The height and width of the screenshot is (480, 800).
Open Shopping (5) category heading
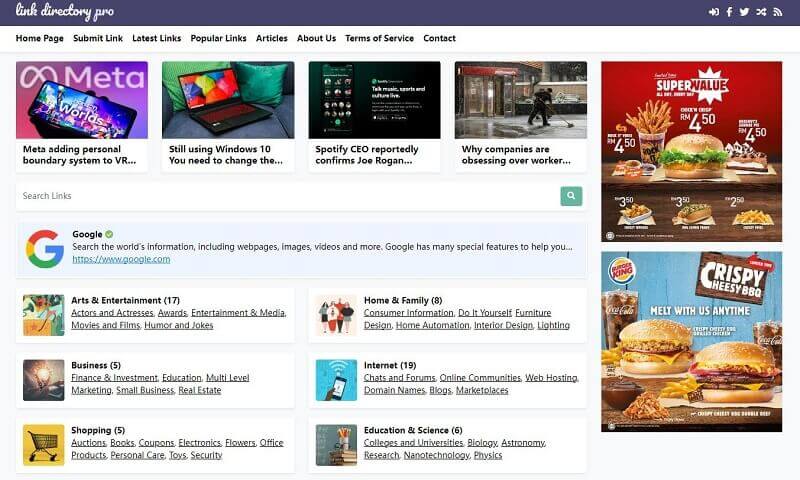[98, 431]
